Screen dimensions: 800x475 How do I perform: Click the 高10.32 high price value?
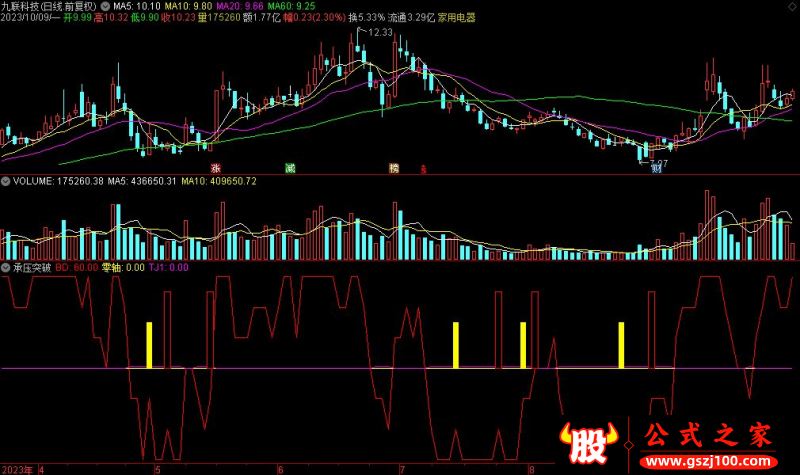coord(111,18)
